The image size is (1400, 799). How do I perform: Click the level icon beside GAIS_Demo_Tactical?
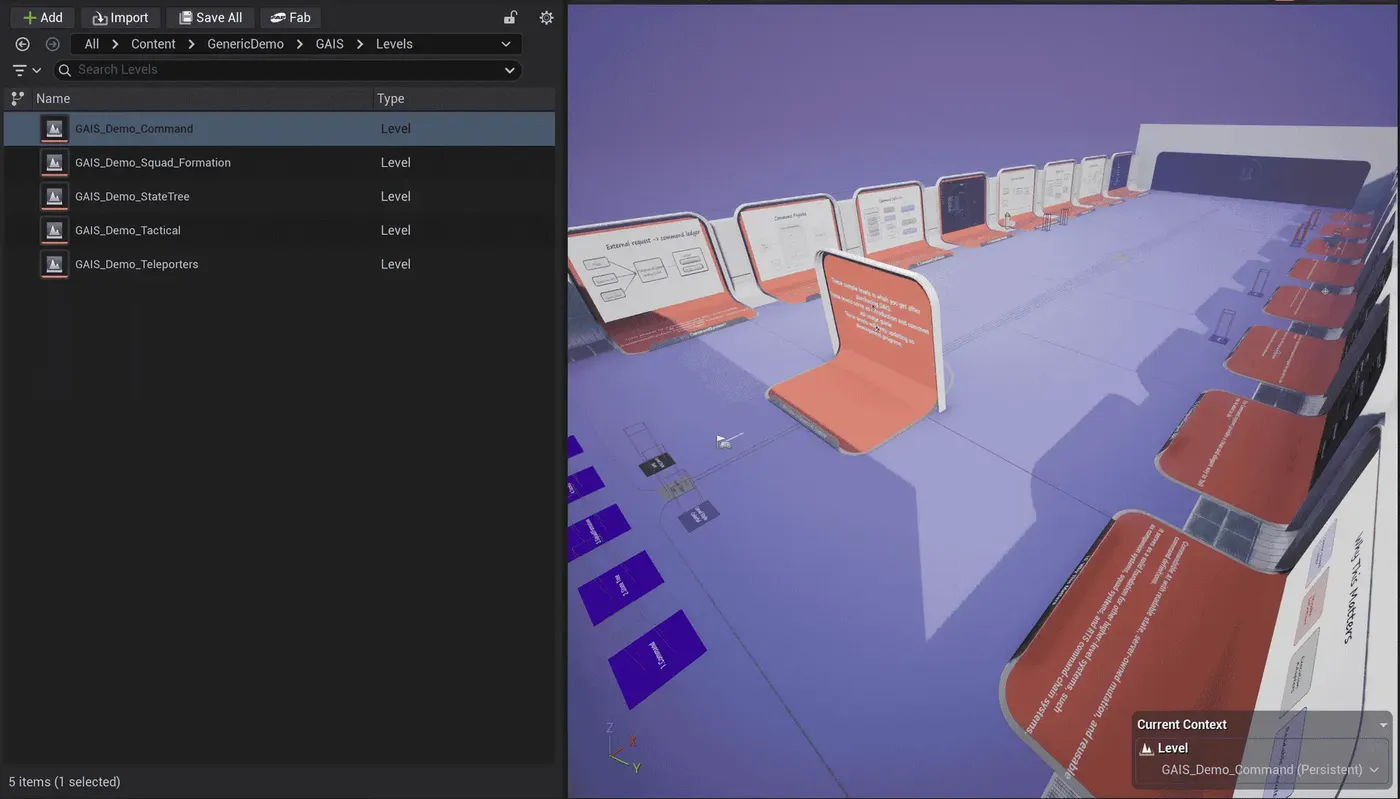[54, 231]
